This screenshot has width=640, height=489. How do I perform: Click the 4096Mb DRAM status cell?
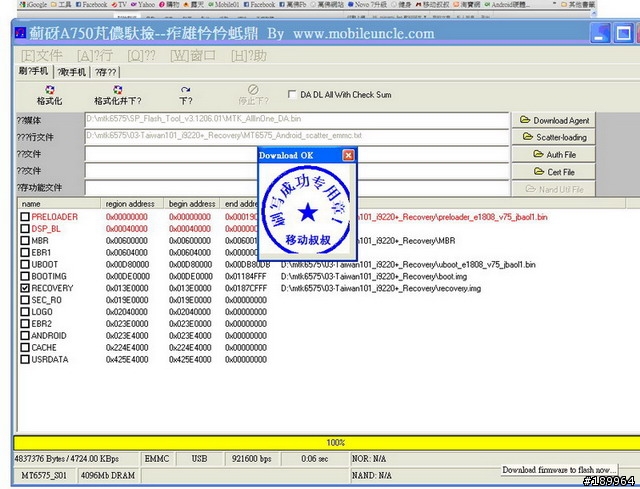click(x=108, y=475)
